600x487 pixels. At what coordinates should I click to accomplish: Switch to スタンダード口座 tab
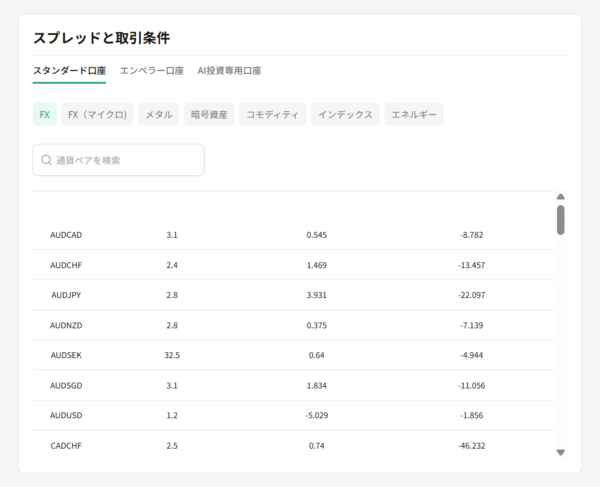pos(69,71)
